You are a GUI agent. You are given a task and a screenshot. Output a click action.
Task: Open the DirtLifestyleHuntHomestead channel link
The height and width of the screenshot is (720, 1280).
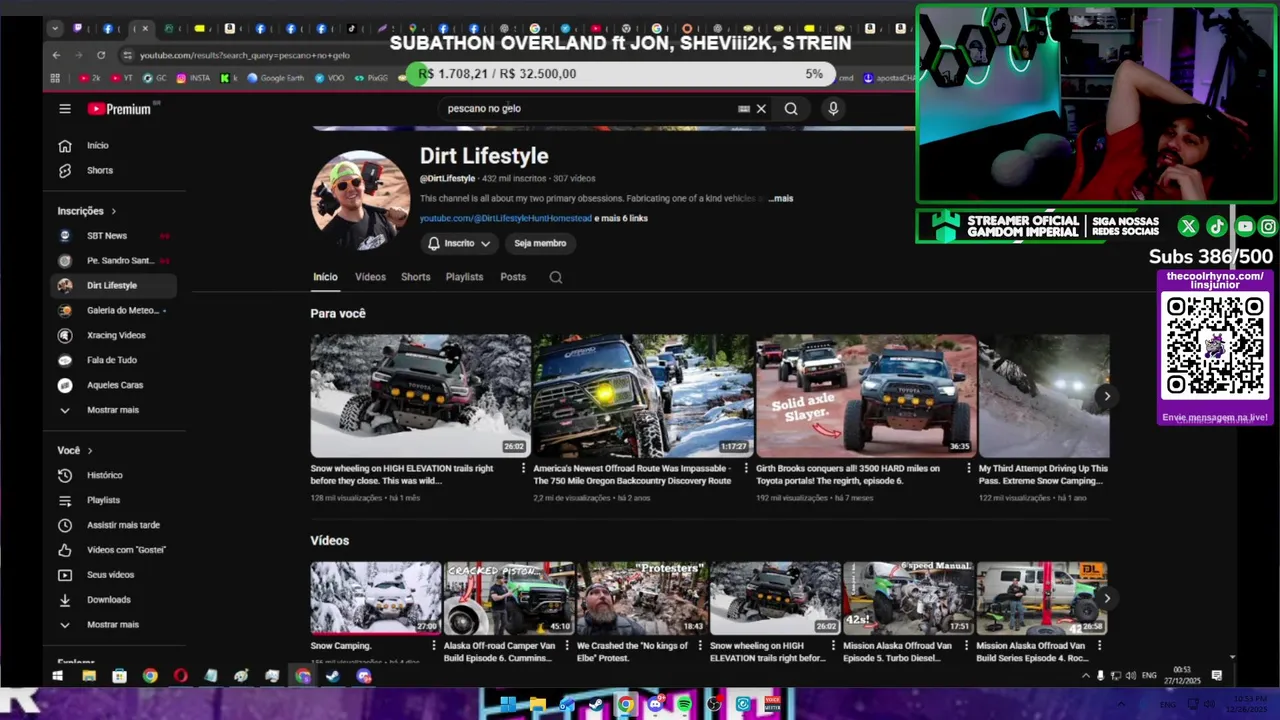pos(505,219)
